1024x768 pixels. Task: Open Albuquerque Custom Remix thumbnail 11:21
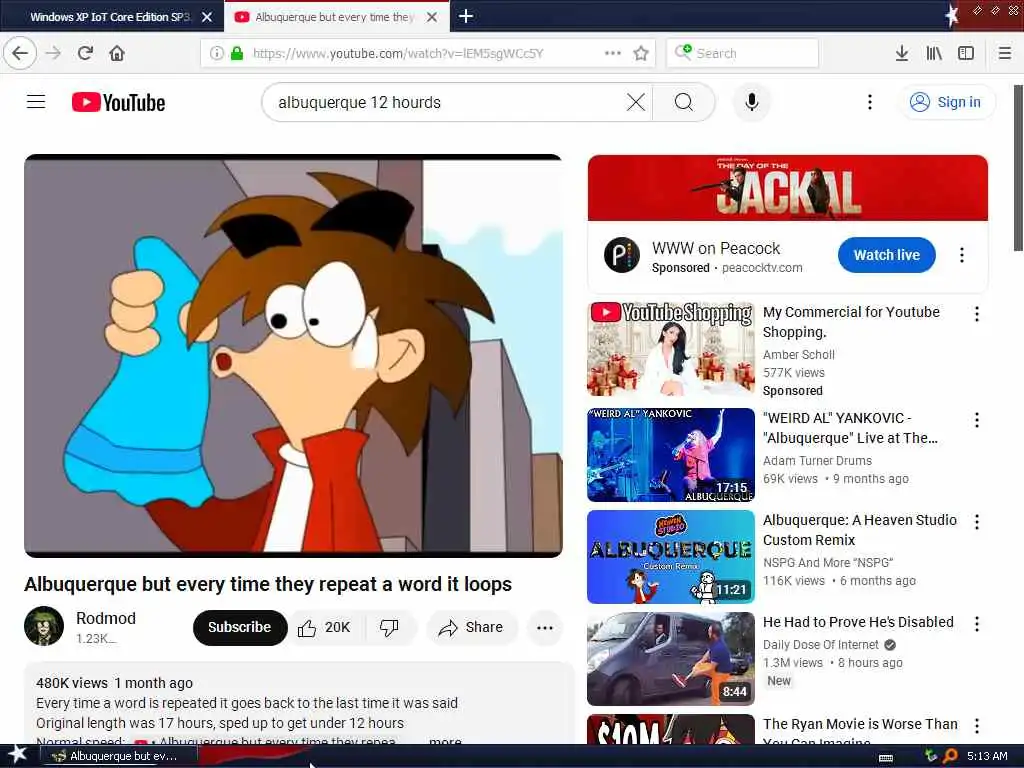pos(671,557)
